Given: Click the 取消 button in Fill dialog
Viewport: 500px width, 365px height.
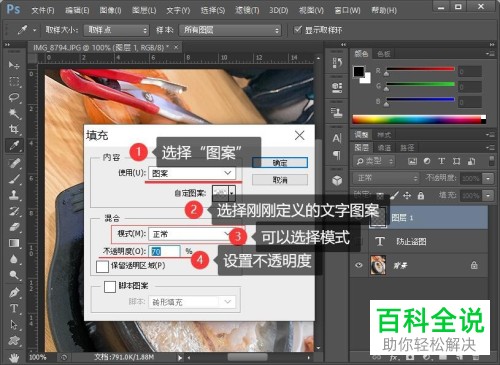Looking at the screenshot, I should 280,180.
